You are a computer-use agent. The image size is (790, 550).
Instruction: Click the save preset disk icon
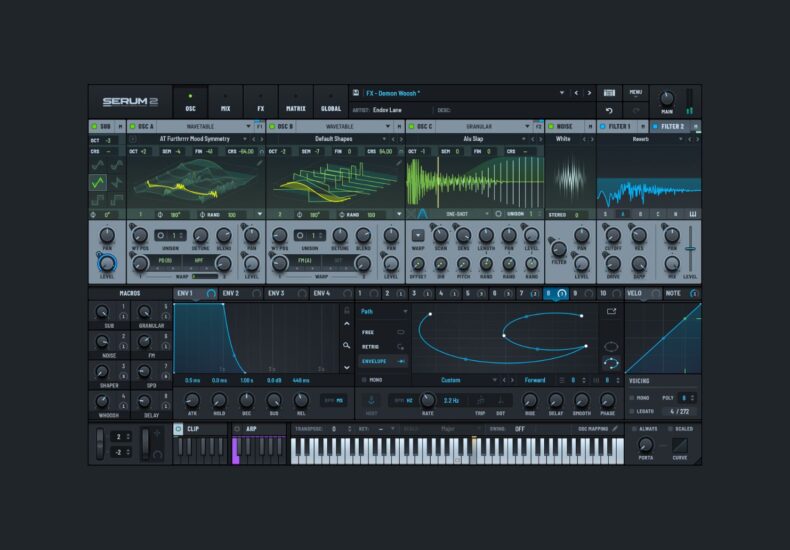click(356, 93)
